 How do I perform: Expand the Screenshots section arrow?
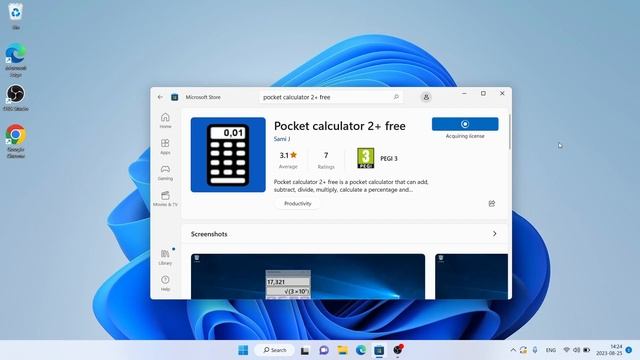(x=495, y=234)
